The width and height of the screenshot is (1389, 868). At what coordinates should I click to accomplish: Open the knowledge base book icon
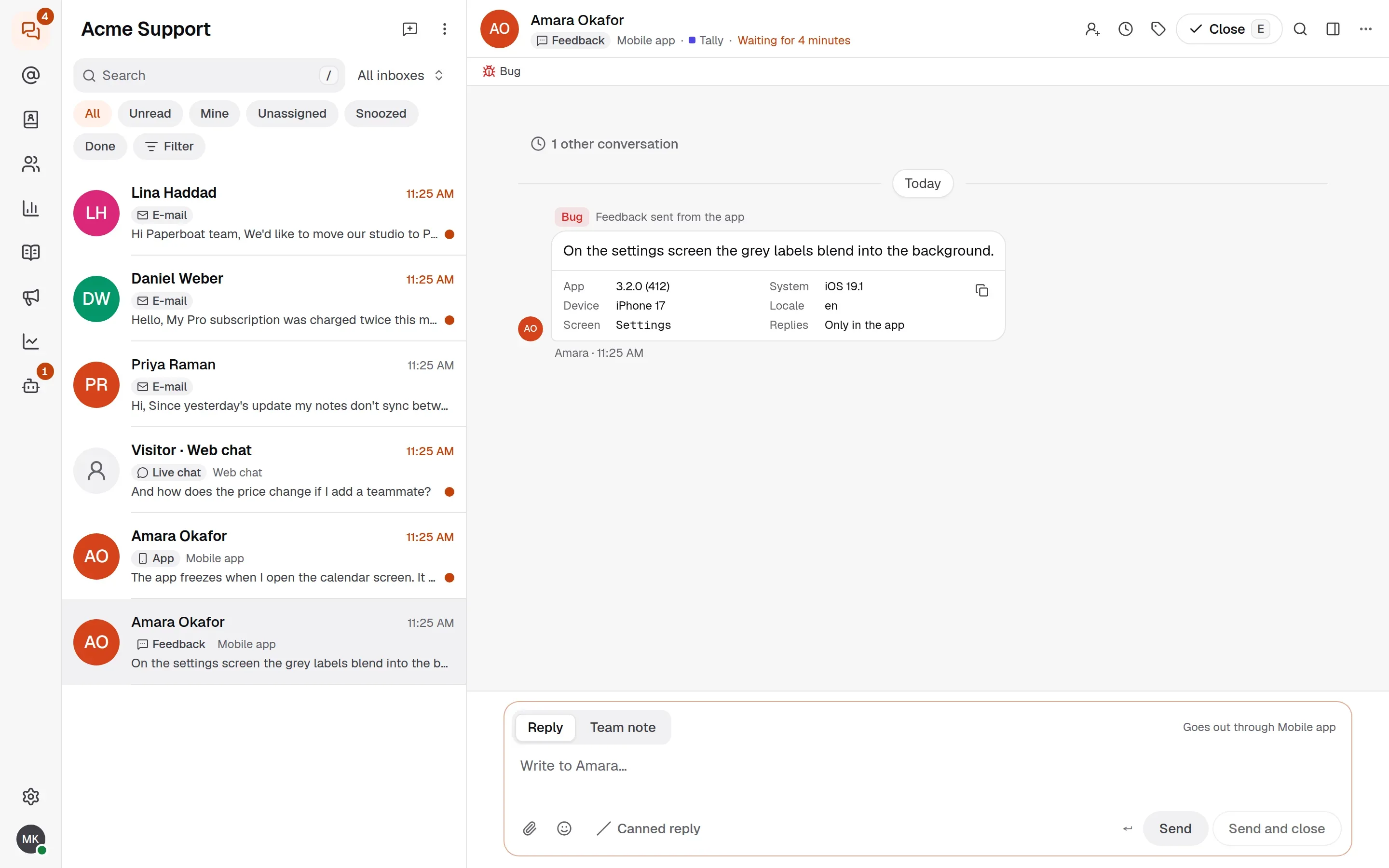[x=30, y=253]
